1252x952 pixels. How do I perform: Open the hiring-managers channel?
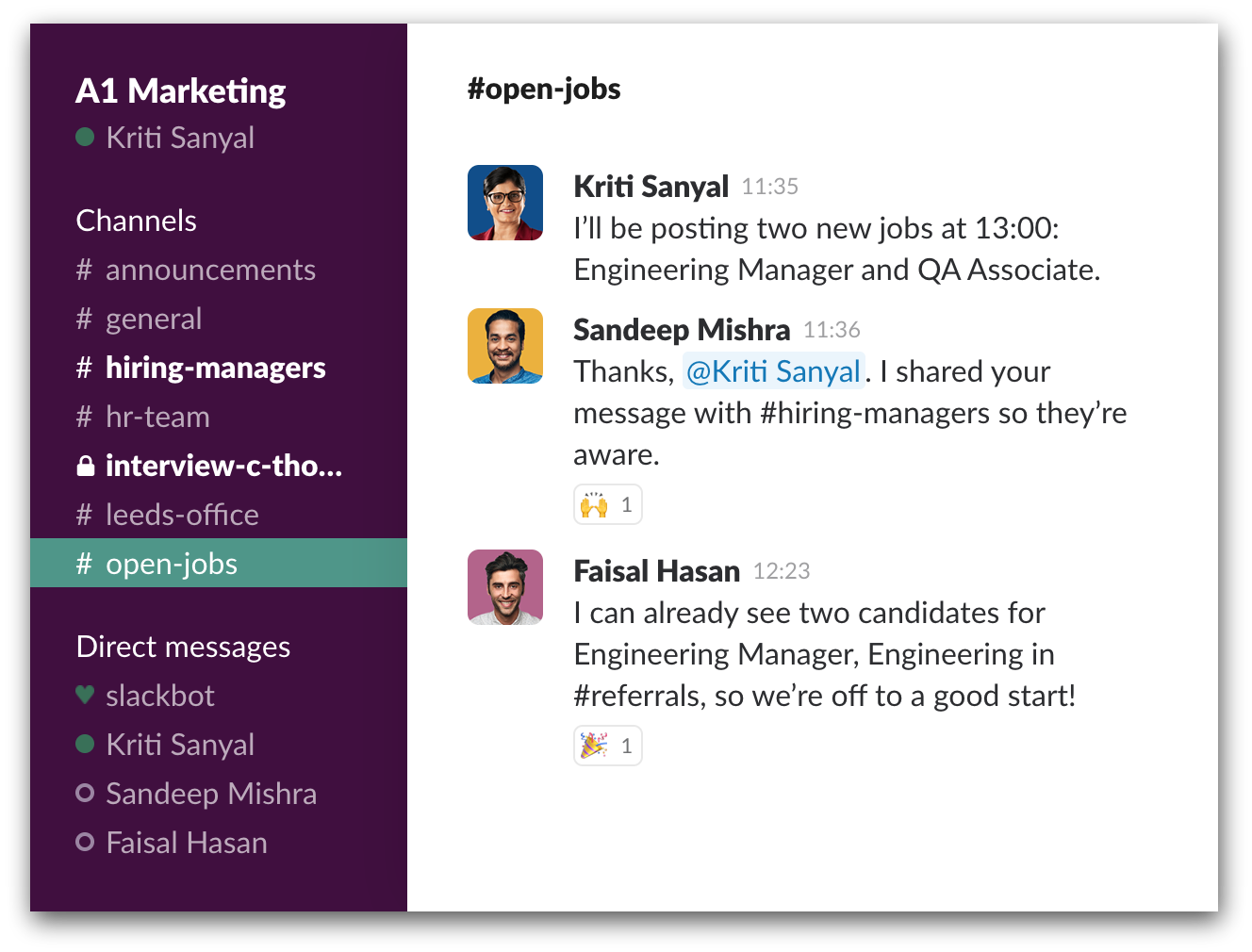coord(215,368)
